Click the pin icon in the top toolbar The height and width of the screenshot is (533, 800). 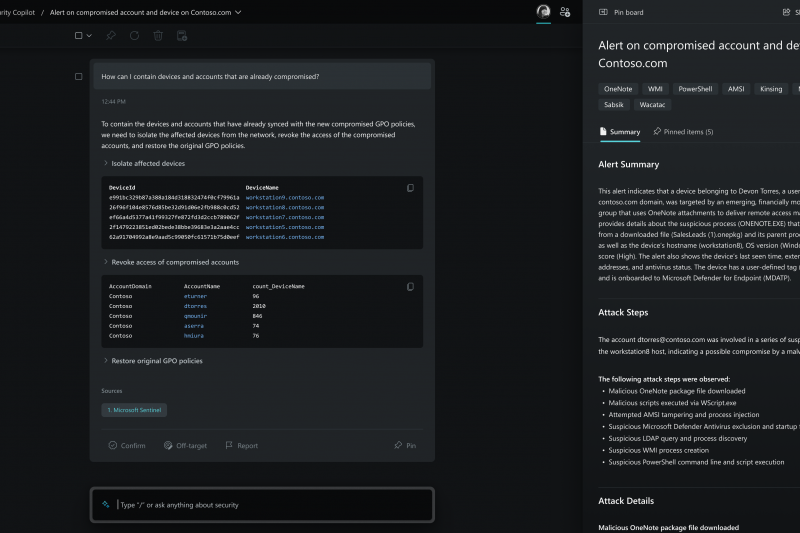tap(111, 36)
